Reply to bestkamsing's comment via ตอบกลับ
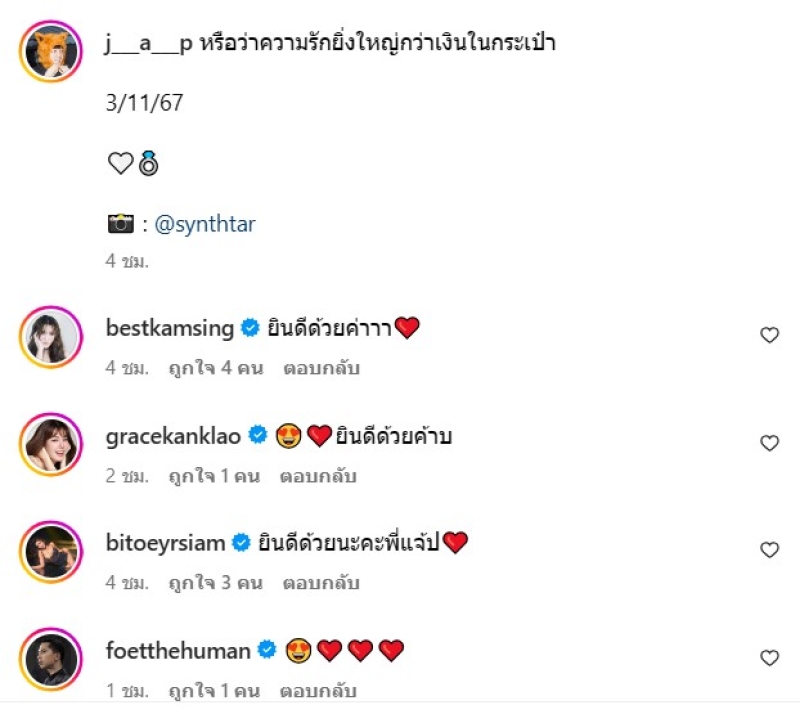This screenshot has width=800, height=714. coord(321,368)
